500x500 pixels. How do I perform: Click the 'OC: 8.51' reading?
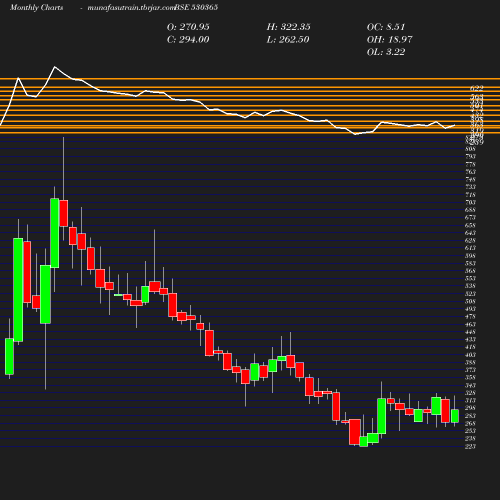pos(386,27)
